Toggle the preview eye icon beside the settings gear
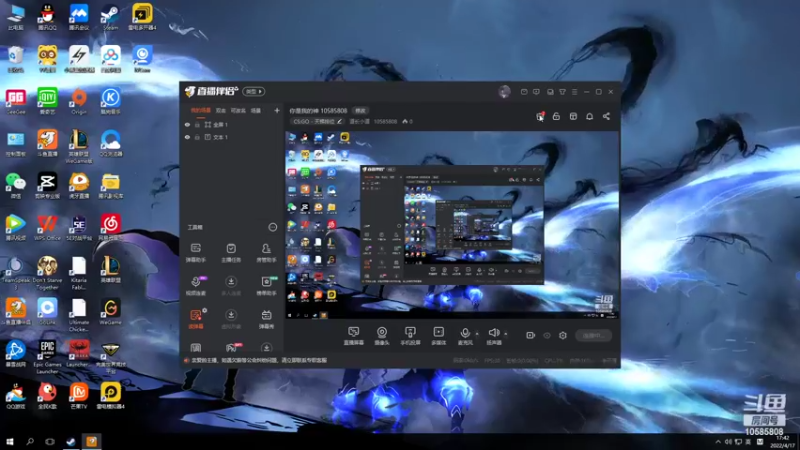800x450 pixels. 547,336
